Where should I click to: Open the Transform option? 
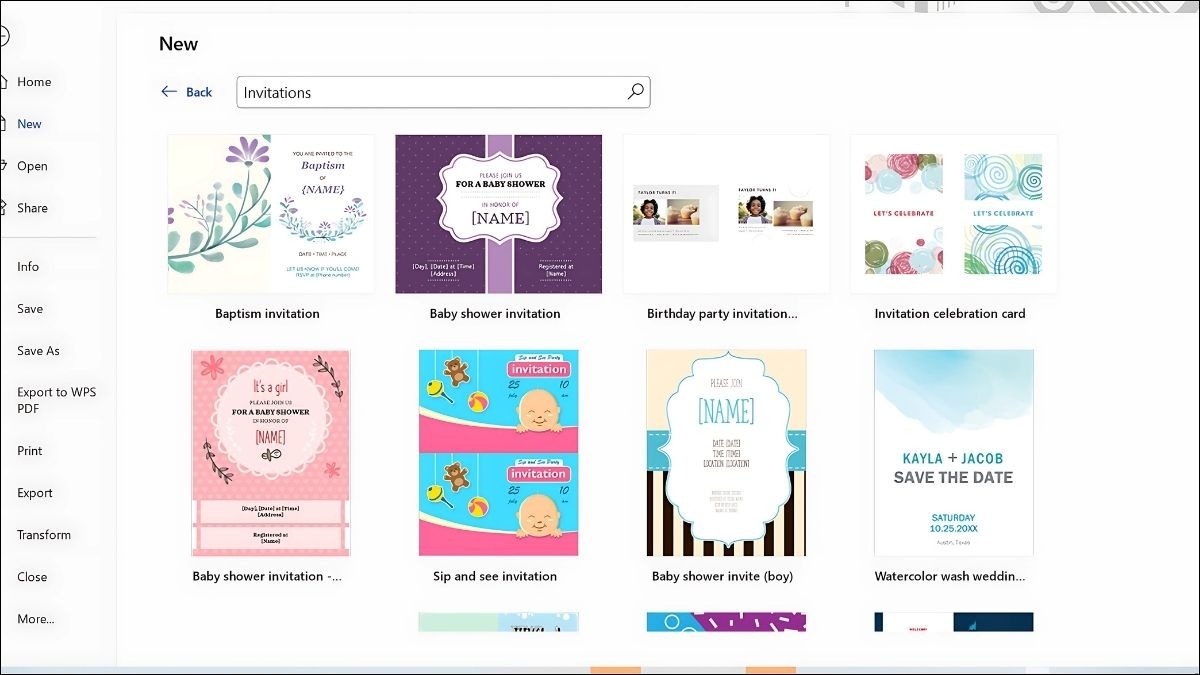pyautogui.click(x=44, y=534)
